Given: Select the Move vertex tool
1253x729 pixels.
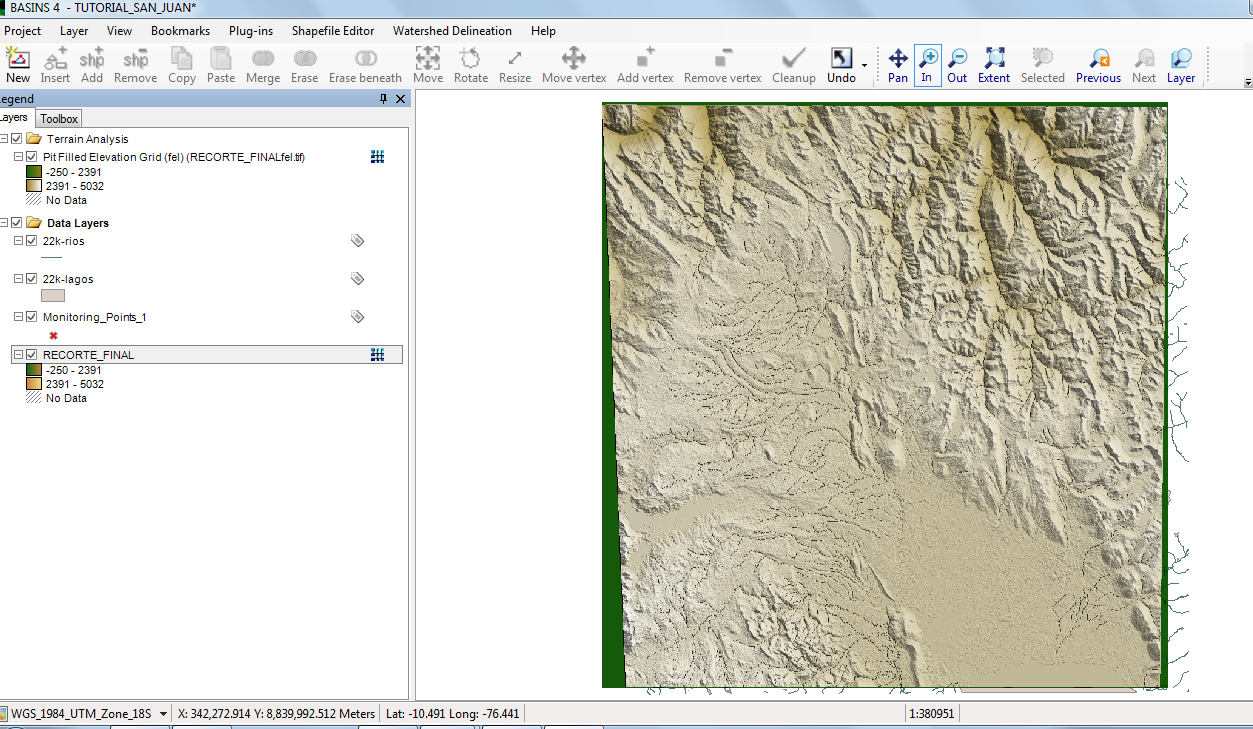Looking at the screenshot, I should click(574, 58).
